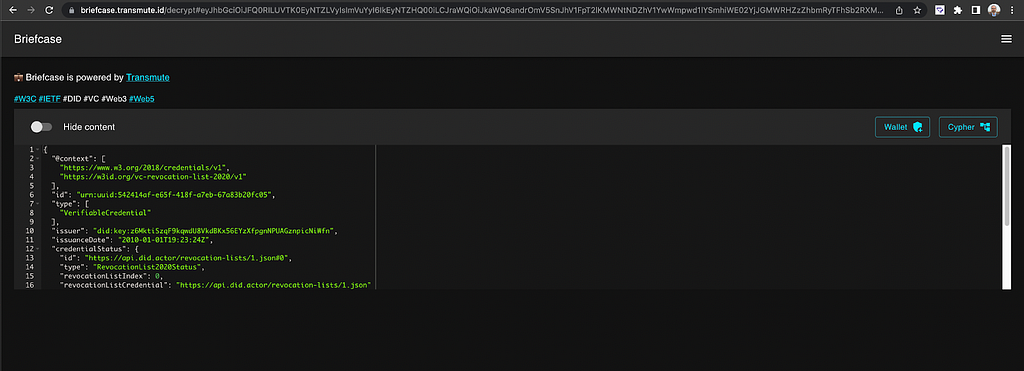
Task: Collapse the type array fold on line 7
Action: [38, 204]
